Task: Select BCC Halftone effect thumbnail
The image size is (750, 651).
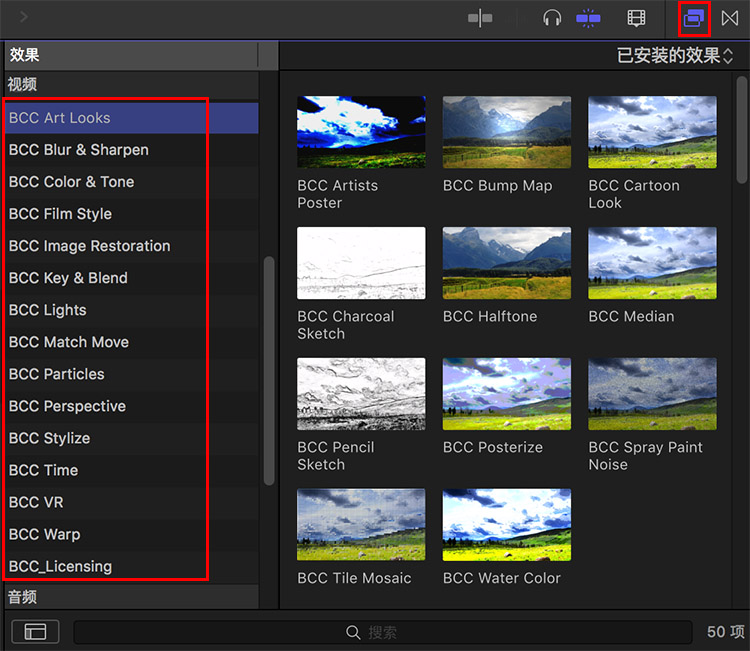Action: (x=507, y=263)
